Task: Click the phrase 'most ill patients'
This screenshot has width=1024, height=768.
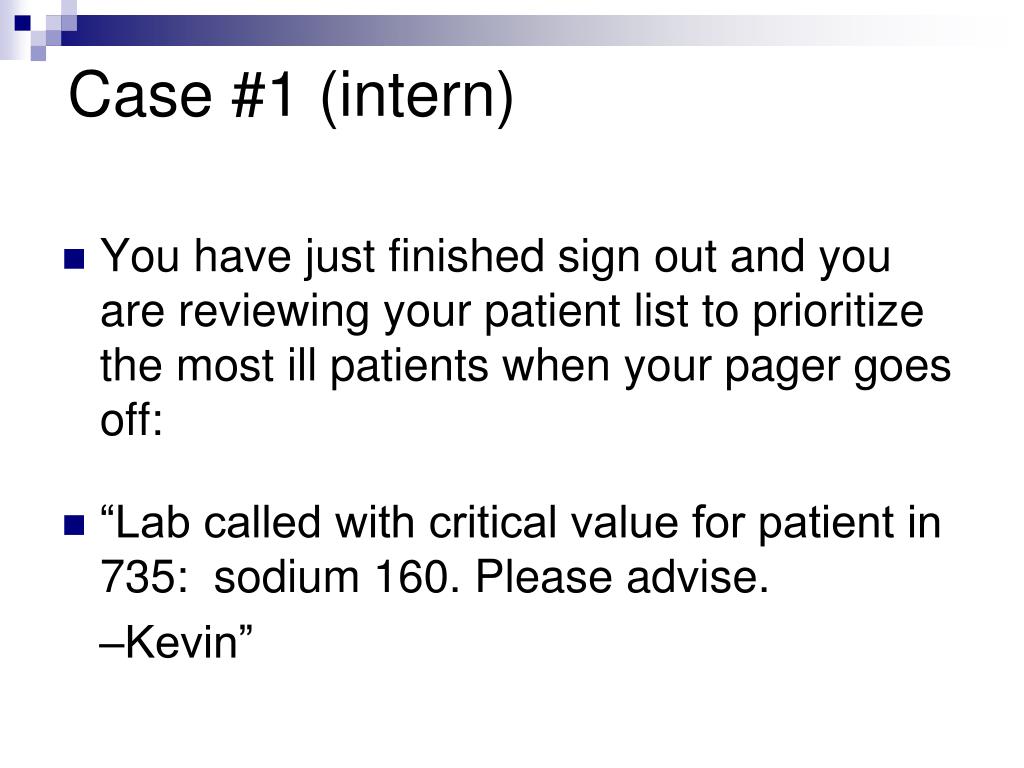Action: [x=332, y=366]
